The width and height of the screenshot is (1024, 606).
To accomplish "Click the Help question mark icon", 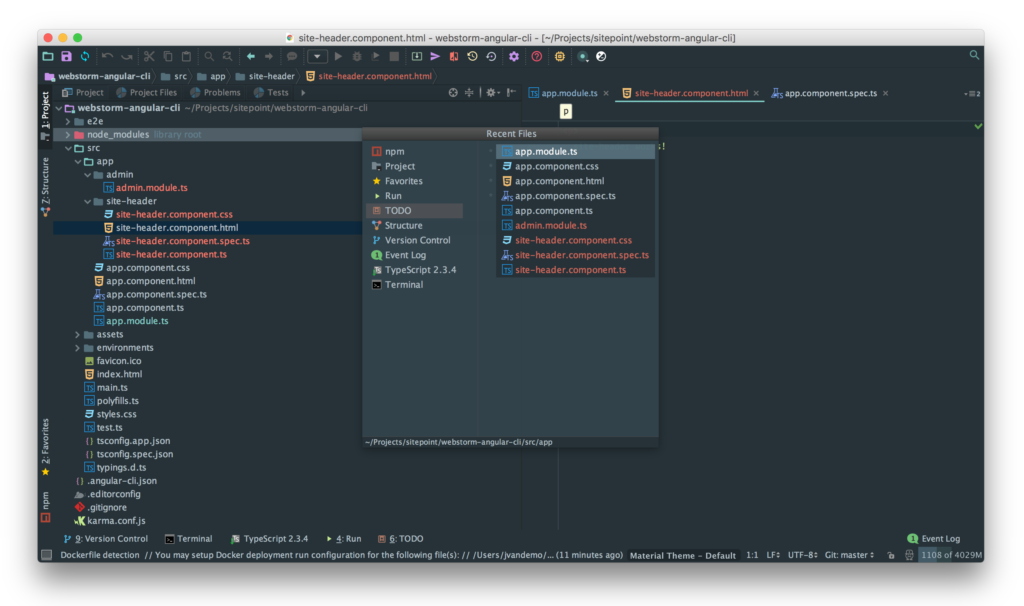I will (x=537, y=57).
